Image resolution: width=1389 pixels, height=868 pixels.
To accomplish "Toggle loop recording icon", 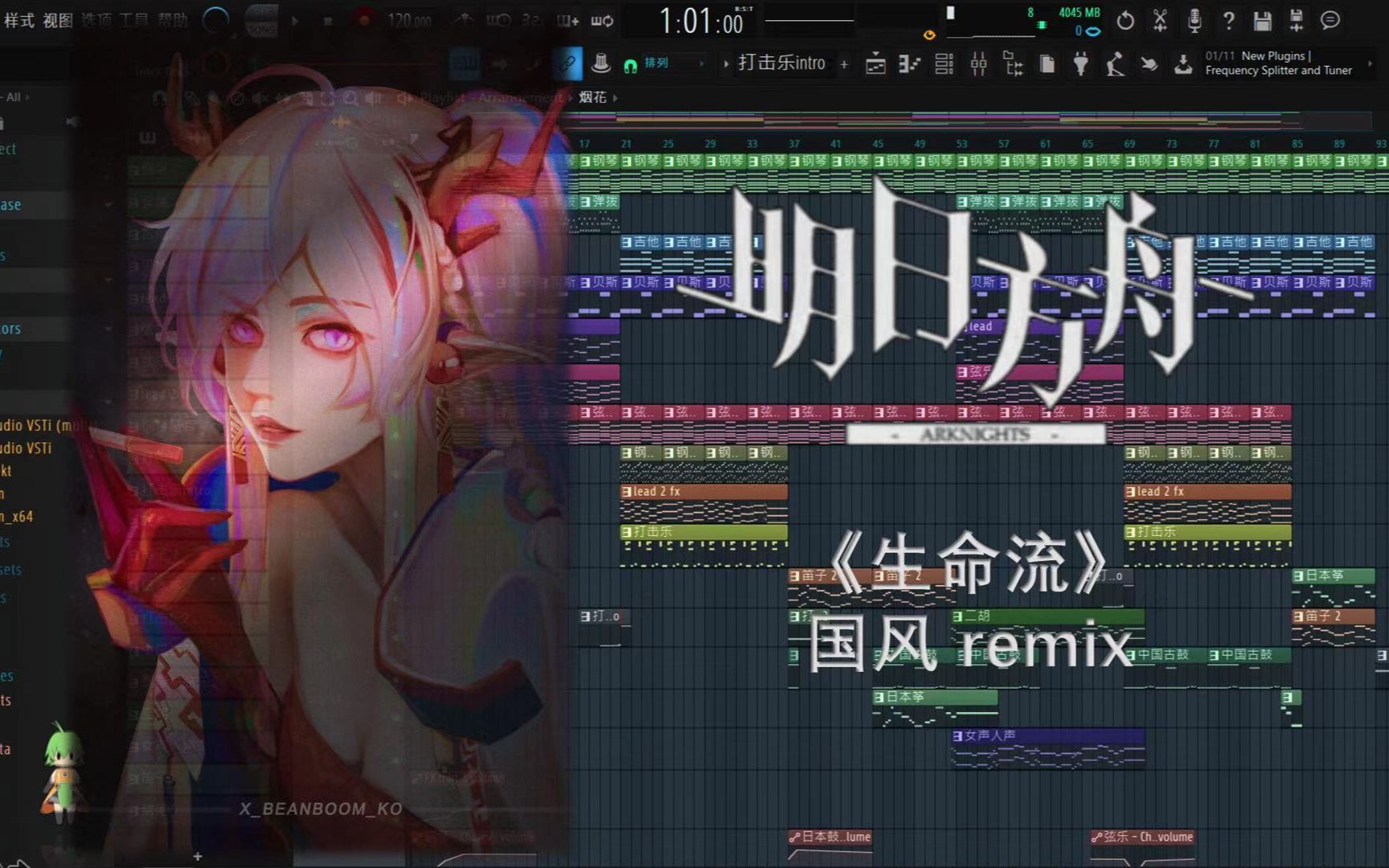I will (602, 21).
